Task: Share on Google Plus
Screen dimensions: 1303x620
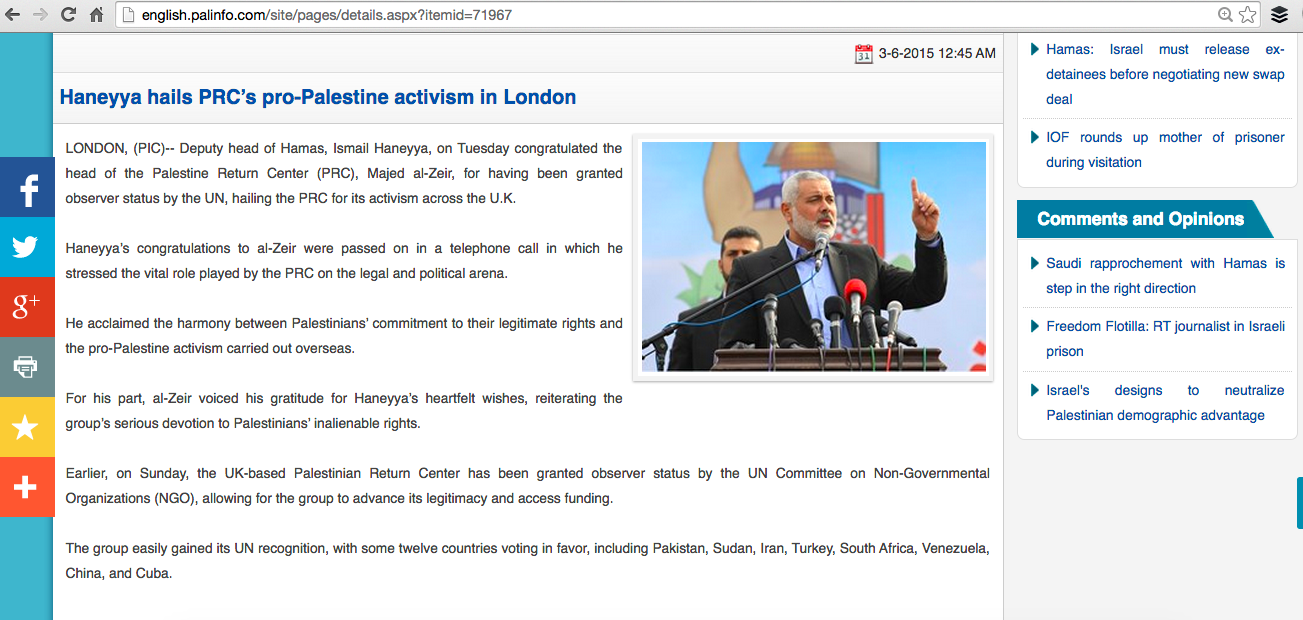Action: coord(27,307)
